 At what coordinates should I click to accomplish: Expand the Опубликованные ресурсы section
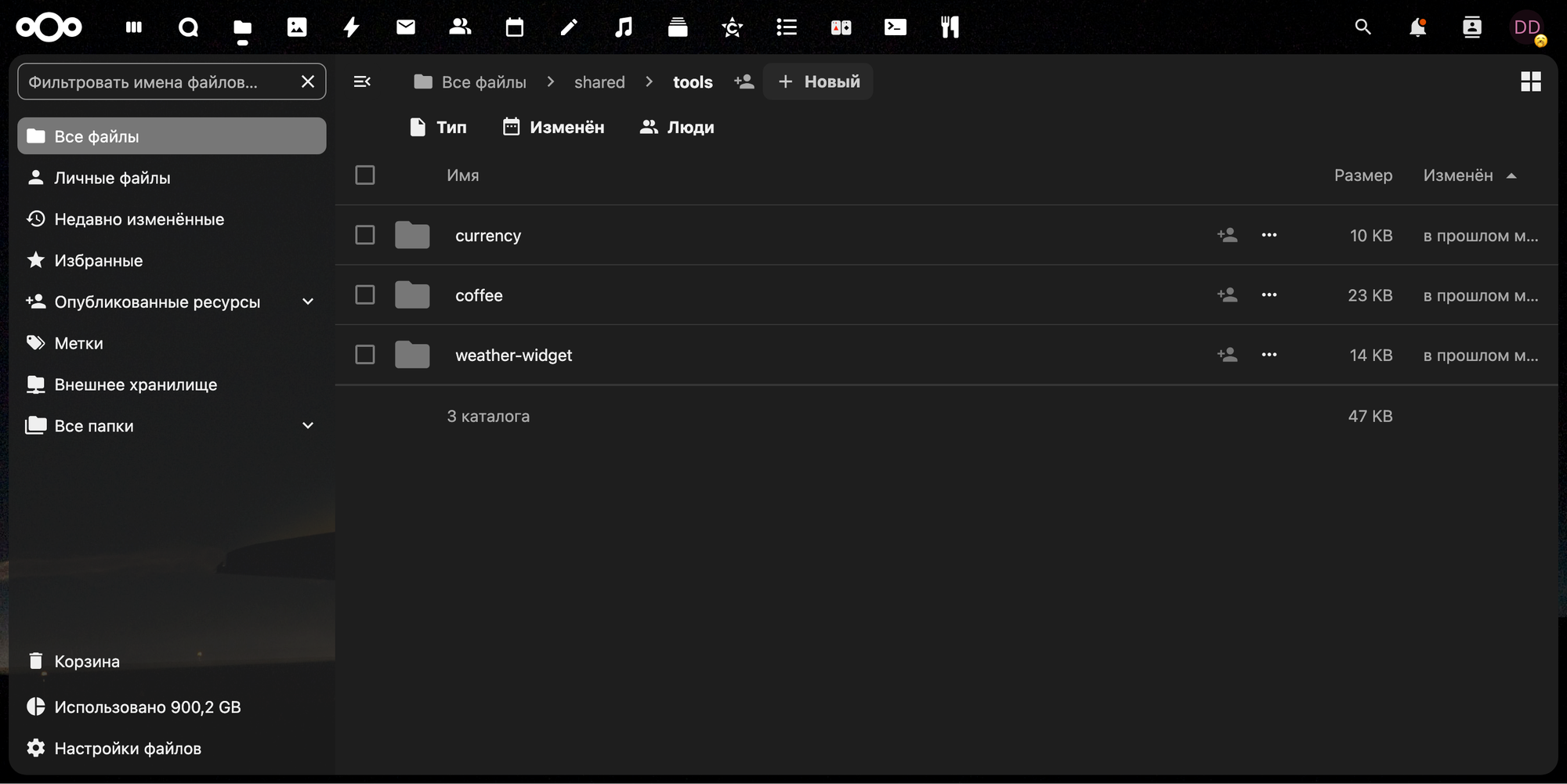pos(308,302)
